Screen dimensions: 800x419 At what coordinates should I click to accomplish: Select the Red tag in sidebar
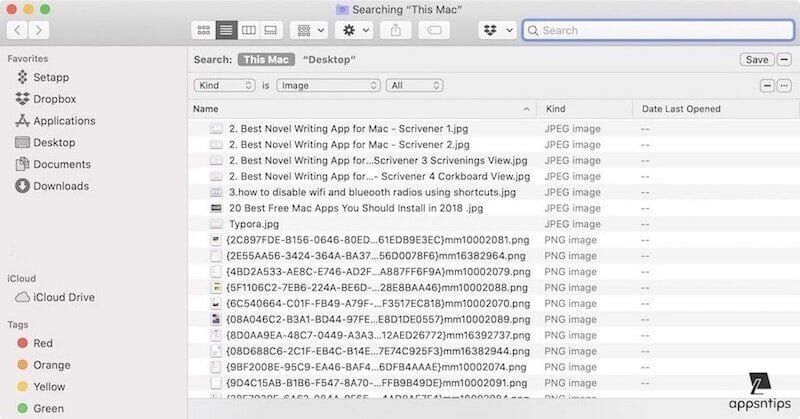tap(44, 343)
